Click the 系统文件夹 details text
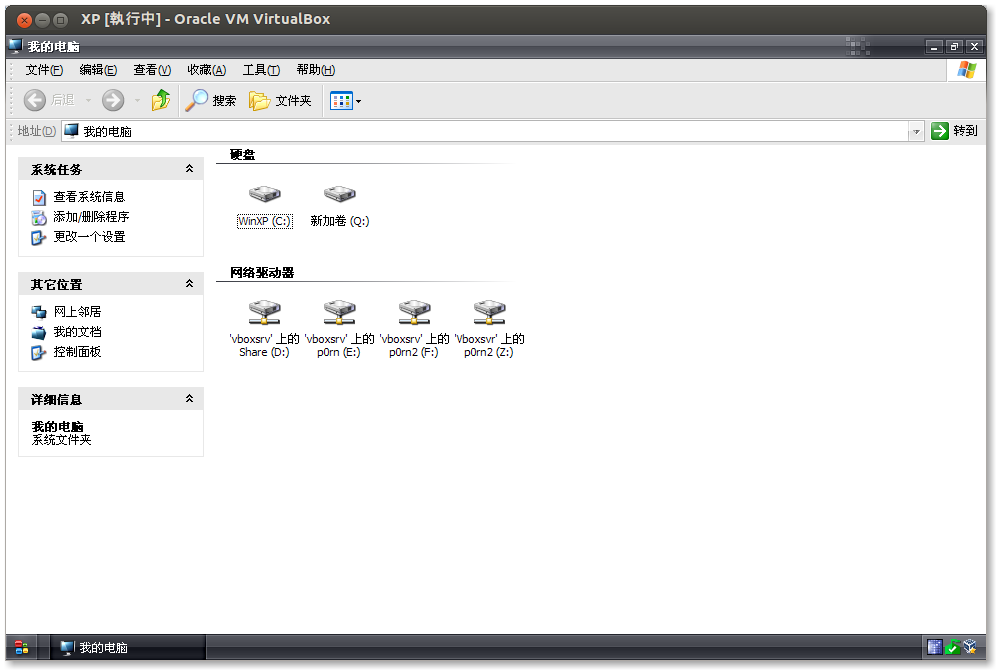 (x=62, y=440)
